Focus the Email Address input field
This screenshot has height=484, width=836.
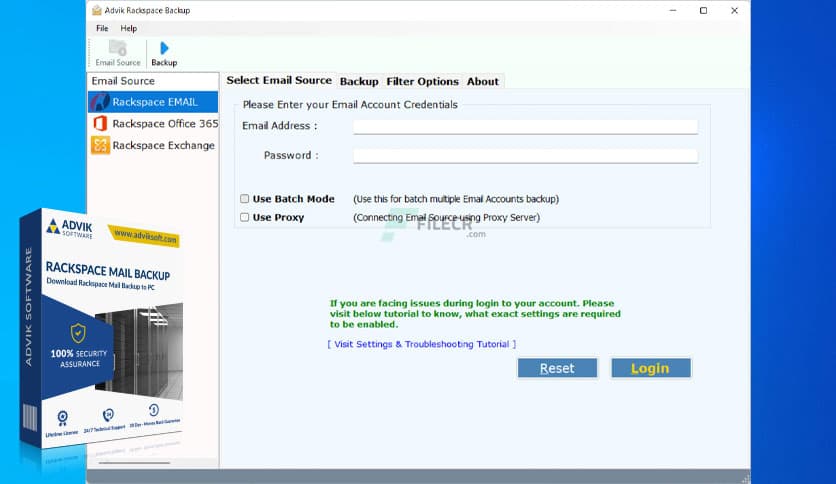tap(525, 126)
